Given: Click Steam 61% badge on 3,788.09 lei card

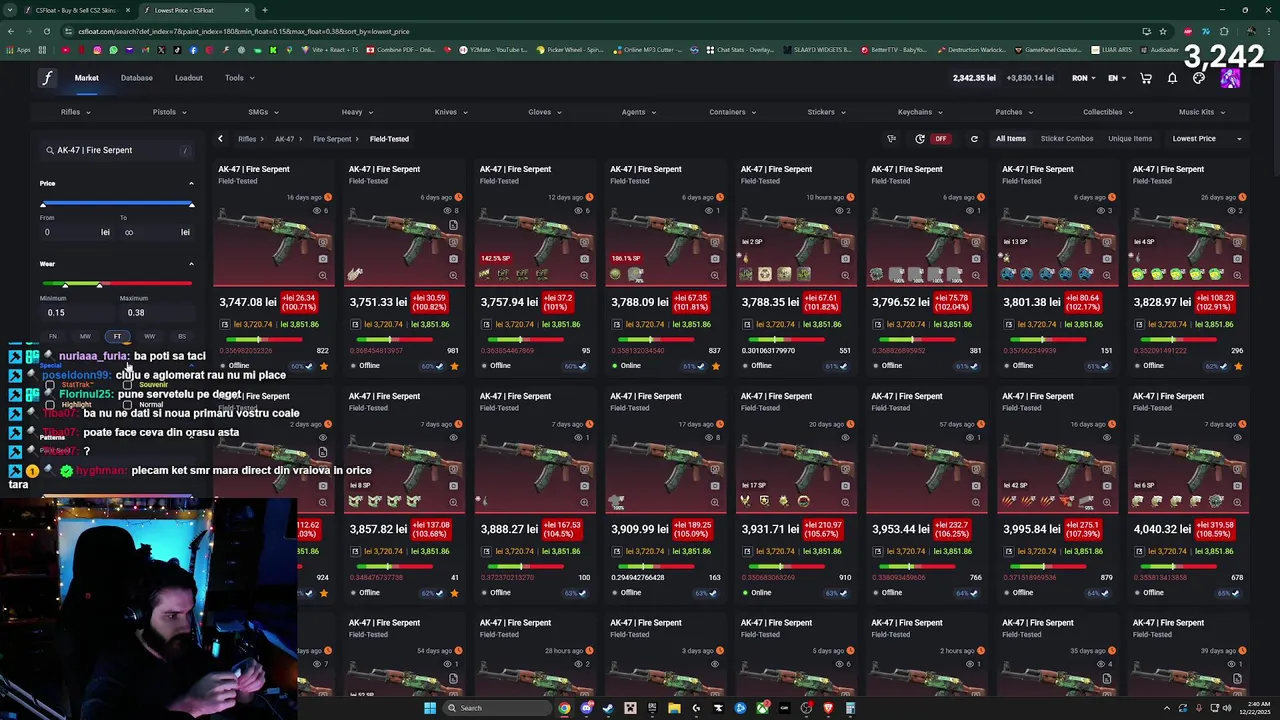Looking at the screenshot, I should coord(692,366).
